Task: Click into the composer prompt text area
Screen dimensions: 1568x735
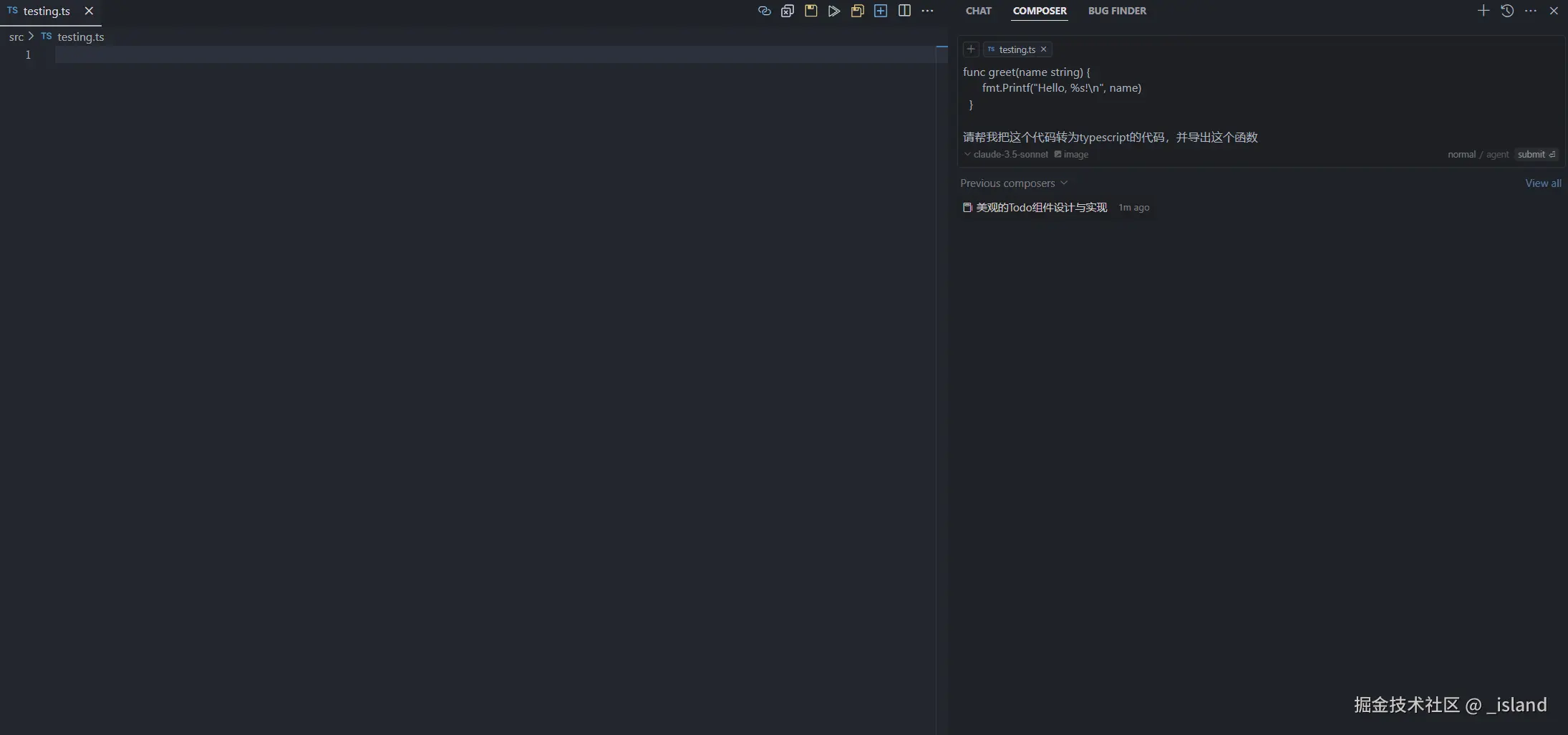Action: pyautogui.click(x=1260, y=105)
